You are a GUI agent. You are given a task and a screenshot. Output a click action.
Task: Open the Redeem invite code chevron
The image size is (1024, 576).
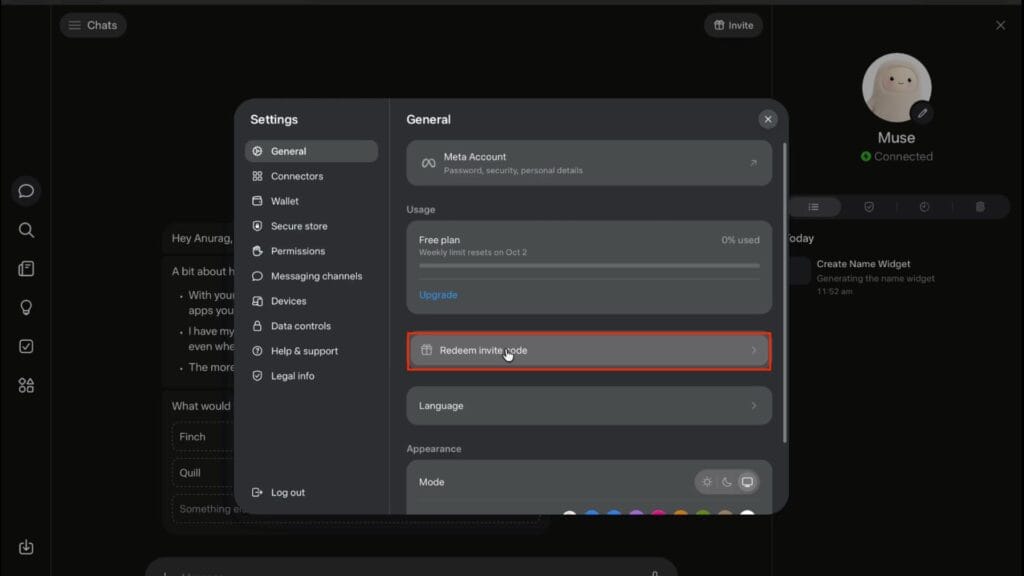click(754, 350)
